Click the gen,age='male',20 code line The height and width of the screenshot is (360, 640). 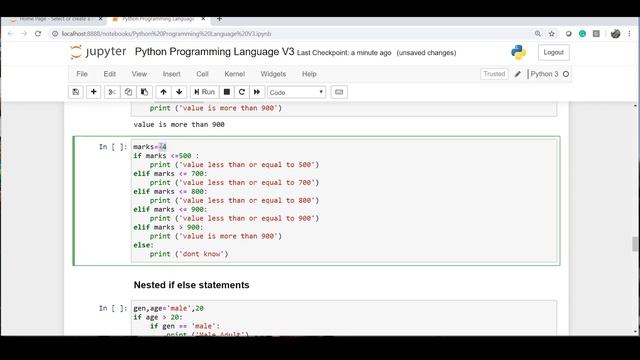[x=168, y=308]
